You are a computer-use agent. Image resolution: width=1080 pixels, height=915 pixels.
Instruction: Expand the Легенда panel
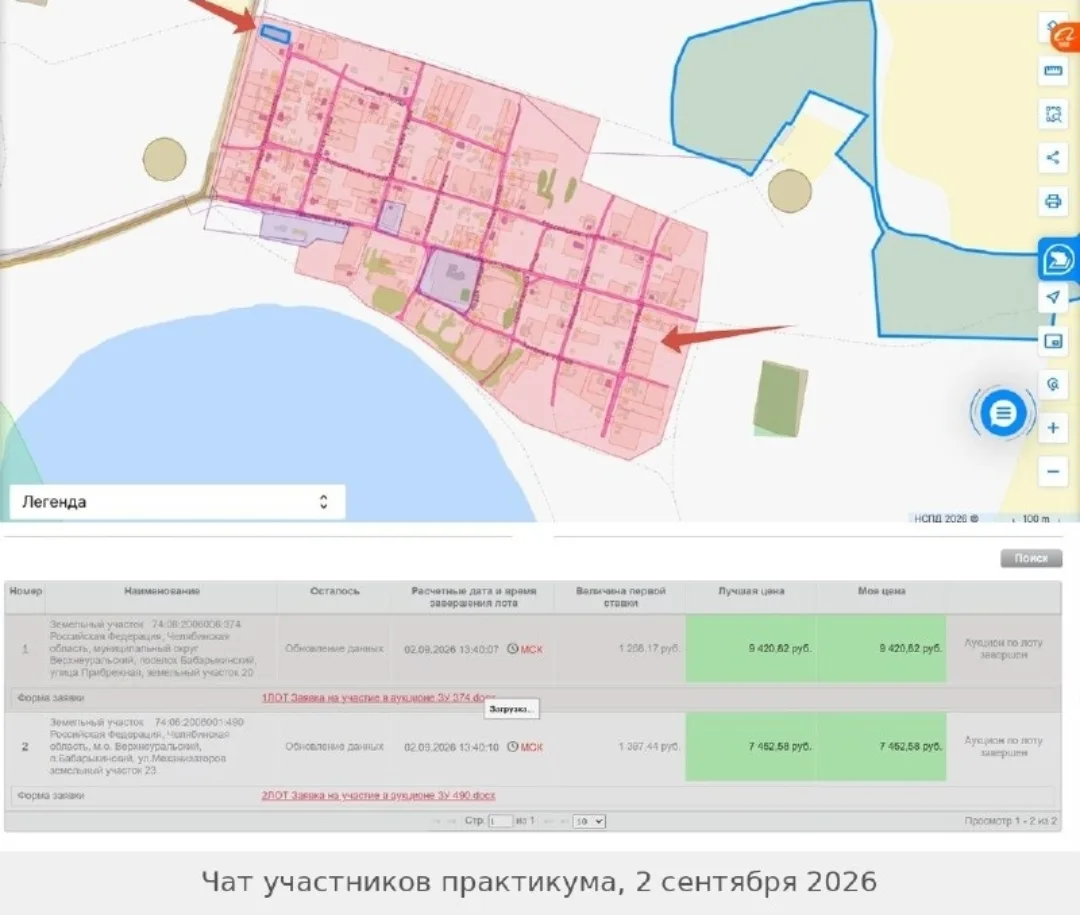pos(177,502)
